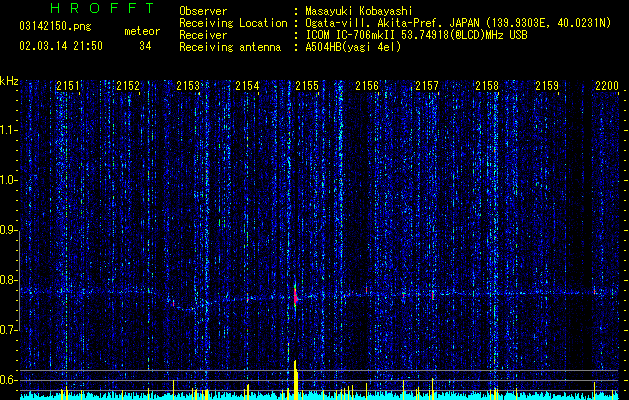The height and width of the screenshot is (400, 629).
Task: Click the 1.1 kHz axis label
Action: point(9,130)
